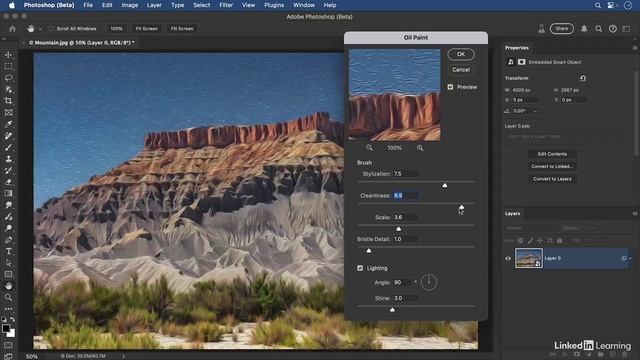Select the Eyedropper tool

tap(9, 124)
